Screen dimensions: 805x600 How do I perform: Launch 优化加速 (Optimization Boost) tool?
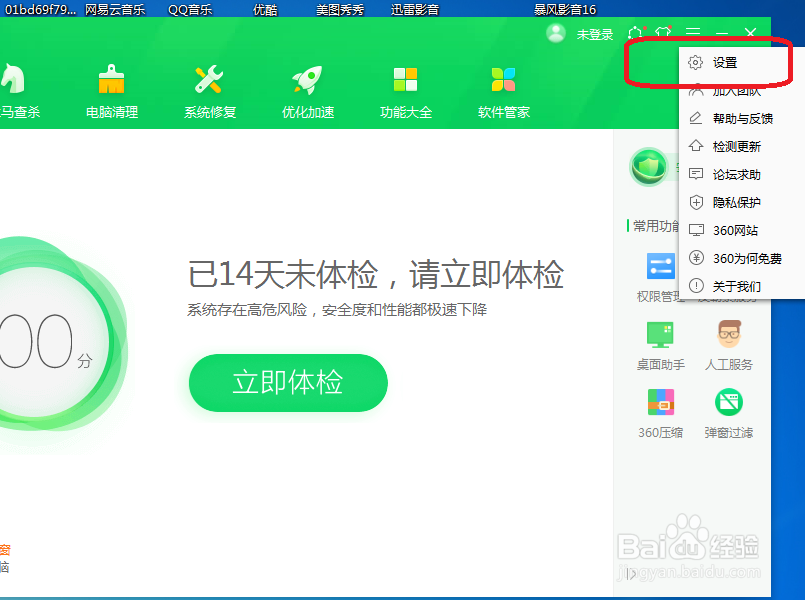coord(306,90)
